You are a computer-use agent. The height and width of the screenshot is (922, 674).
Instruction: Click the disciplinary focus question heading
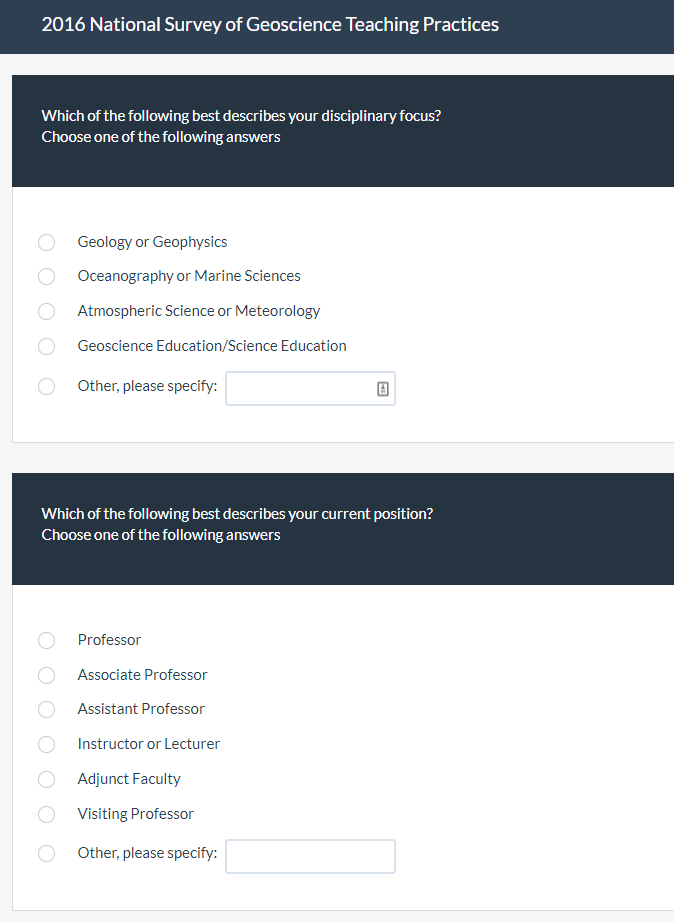[241, 116]
